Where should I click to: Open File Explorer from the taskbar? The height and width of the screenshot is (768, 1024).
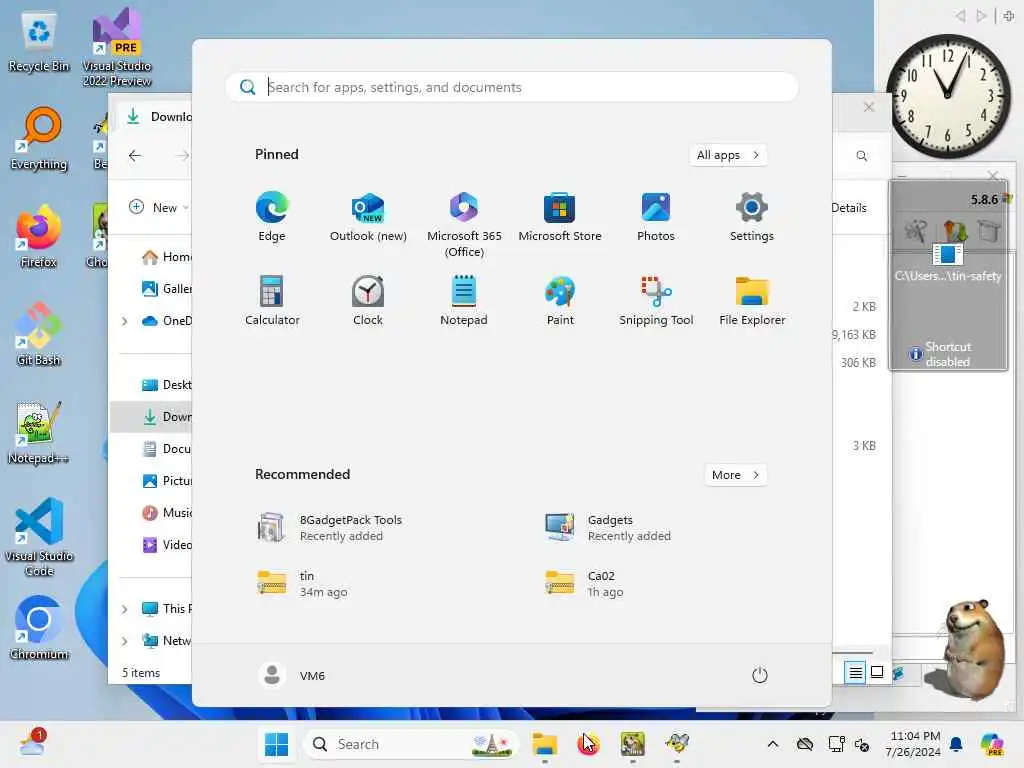click(544, 744)
